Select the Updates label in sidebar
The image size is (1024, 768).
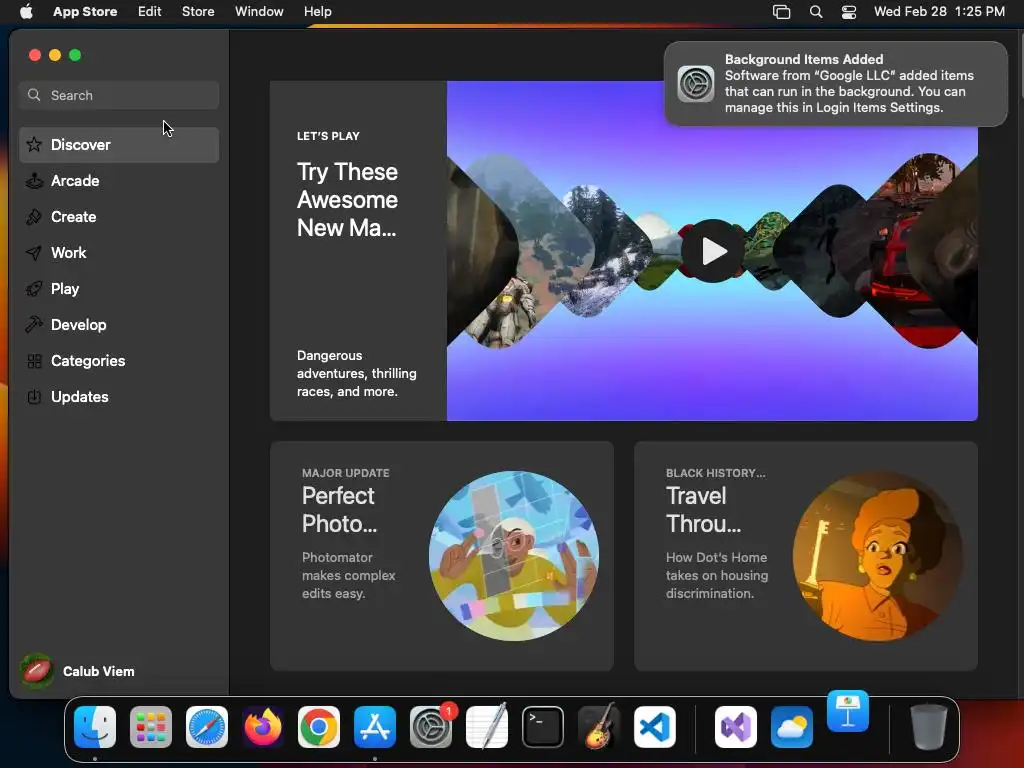(x=80, y=396)
